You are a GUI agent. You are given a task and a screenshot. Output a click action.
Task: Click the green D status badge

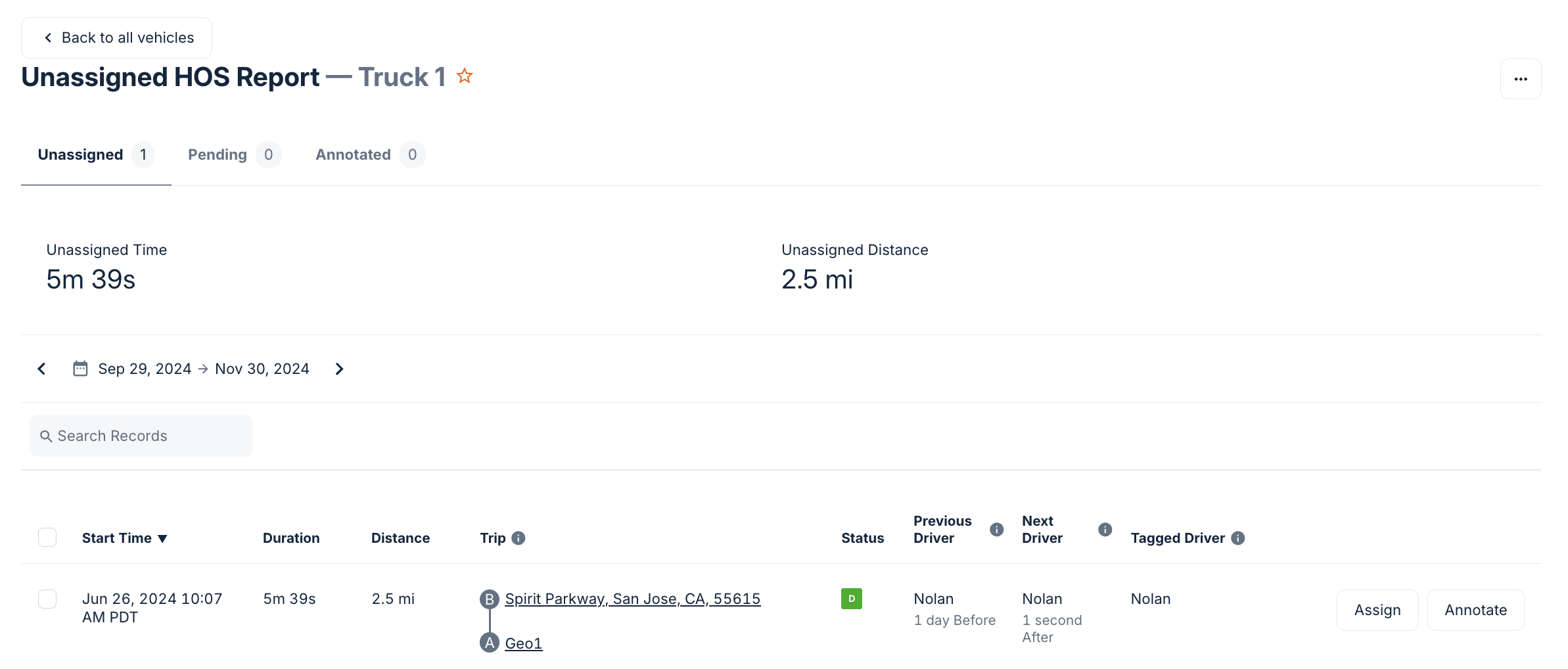[851, 599]
